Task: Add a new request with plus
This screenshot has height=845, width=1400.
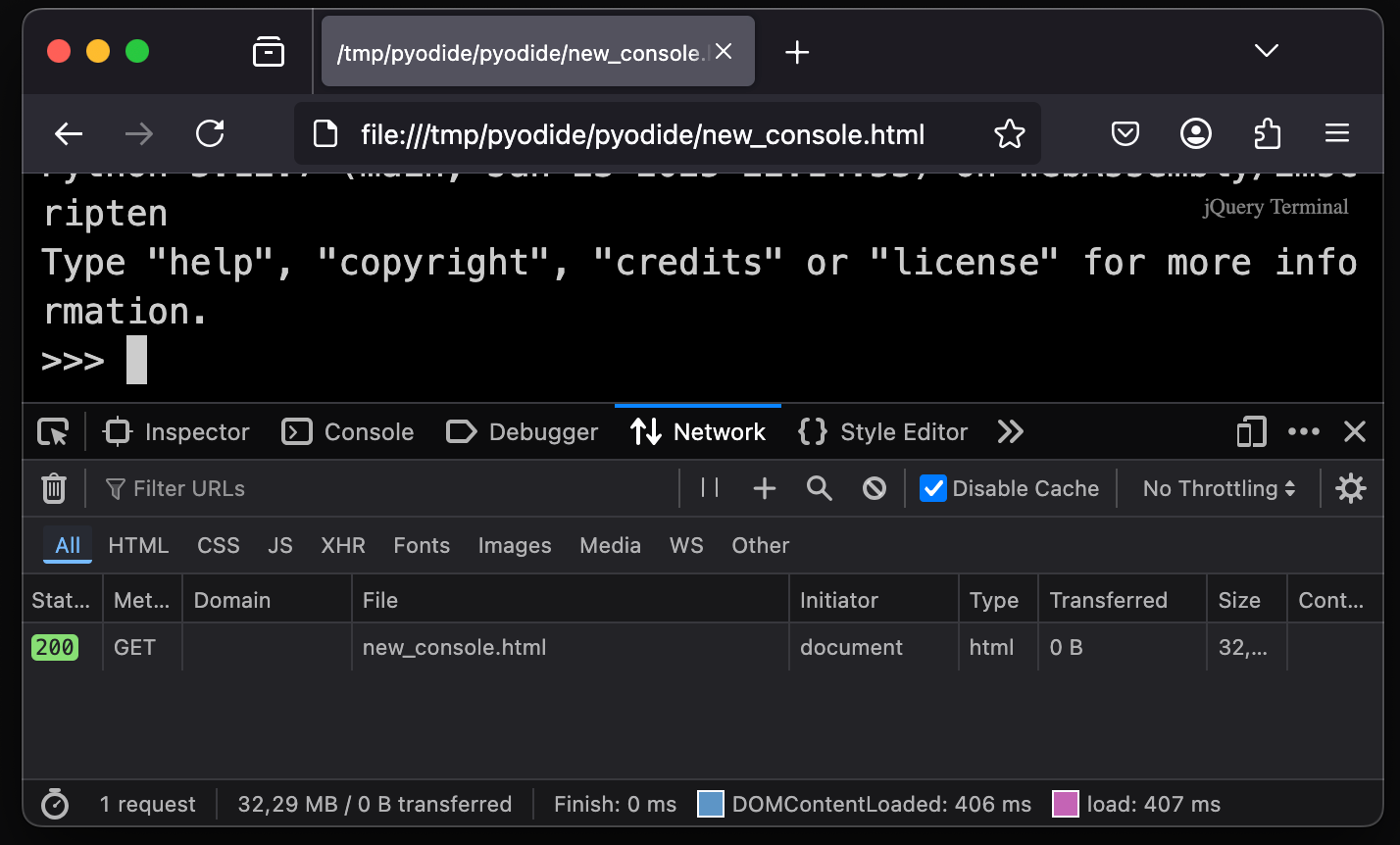Action: (x=765, y=488)
